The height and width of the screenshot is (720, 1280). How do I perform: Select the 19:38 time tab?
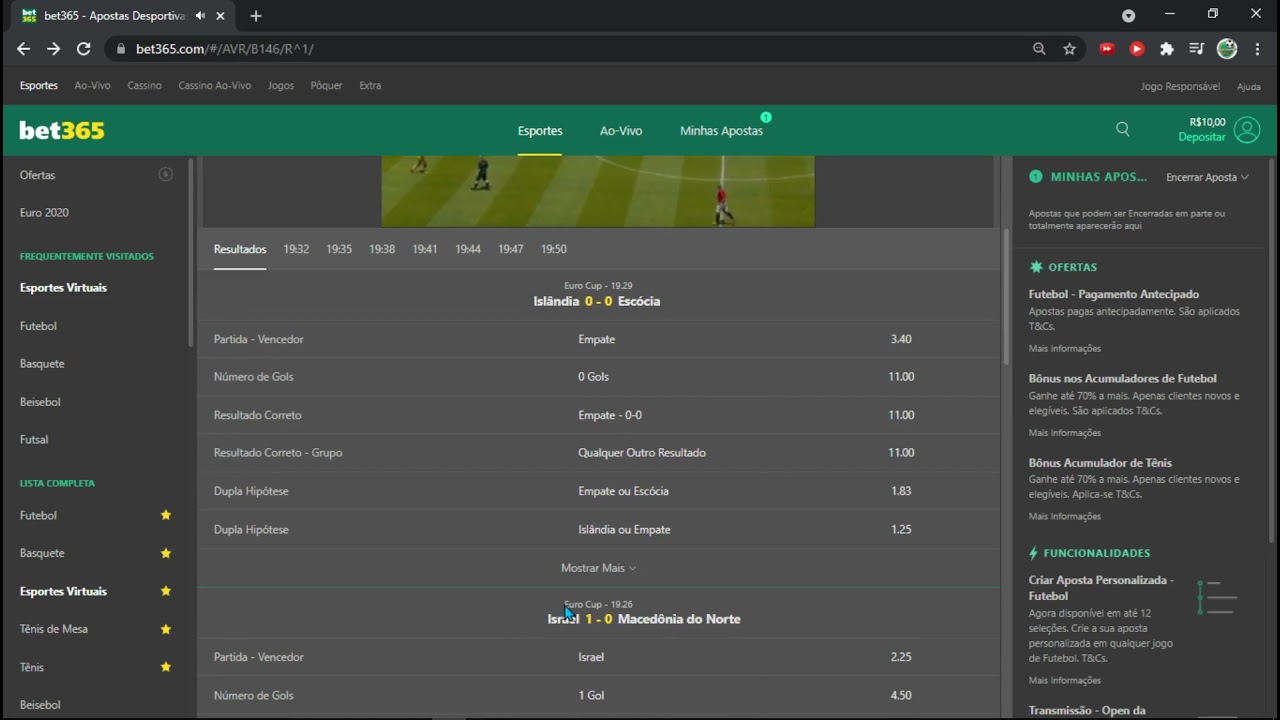[x=382, y=249]
